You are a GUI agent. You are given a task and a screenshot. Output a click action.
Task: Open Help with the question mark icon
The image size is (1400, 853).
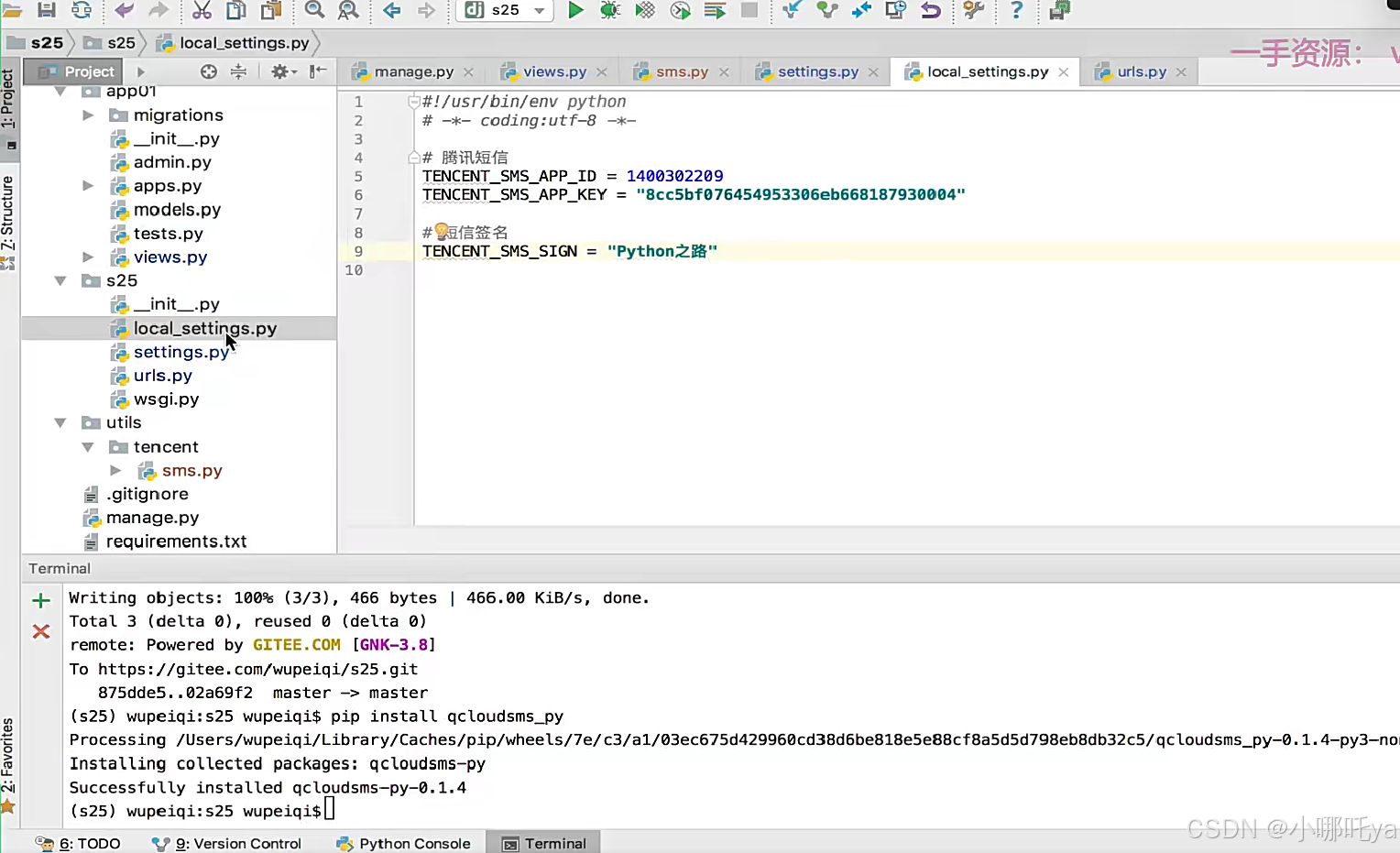(1016, 10)
